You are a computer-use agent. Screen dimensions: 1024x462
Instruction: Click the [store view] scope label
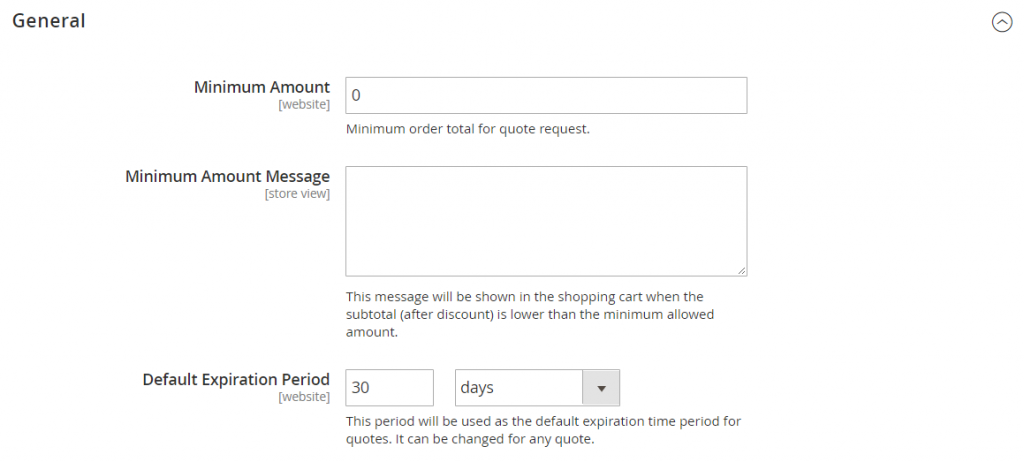[297, 194]
